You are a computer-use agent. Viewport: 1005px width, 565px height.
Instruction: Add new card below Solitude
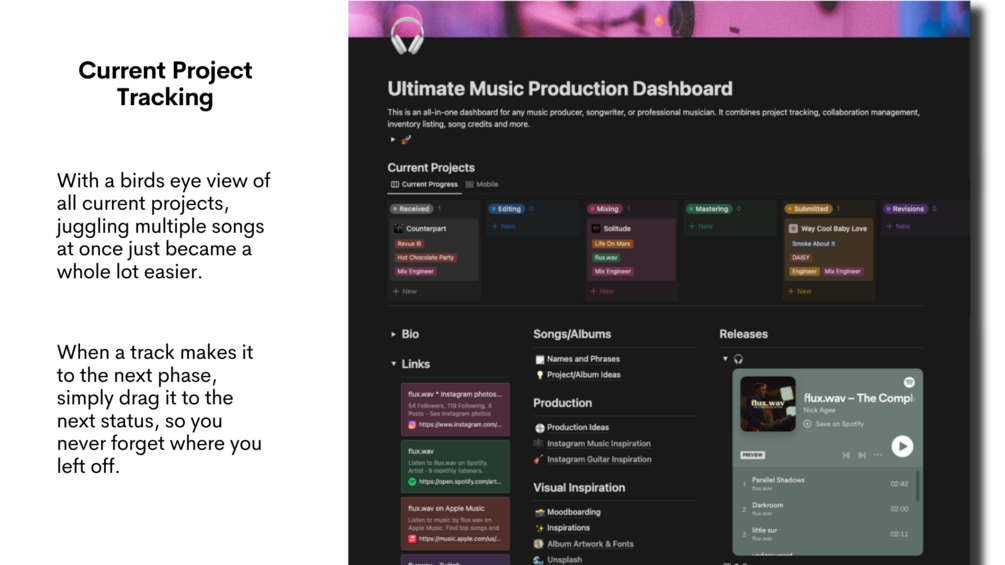[602, 291]
